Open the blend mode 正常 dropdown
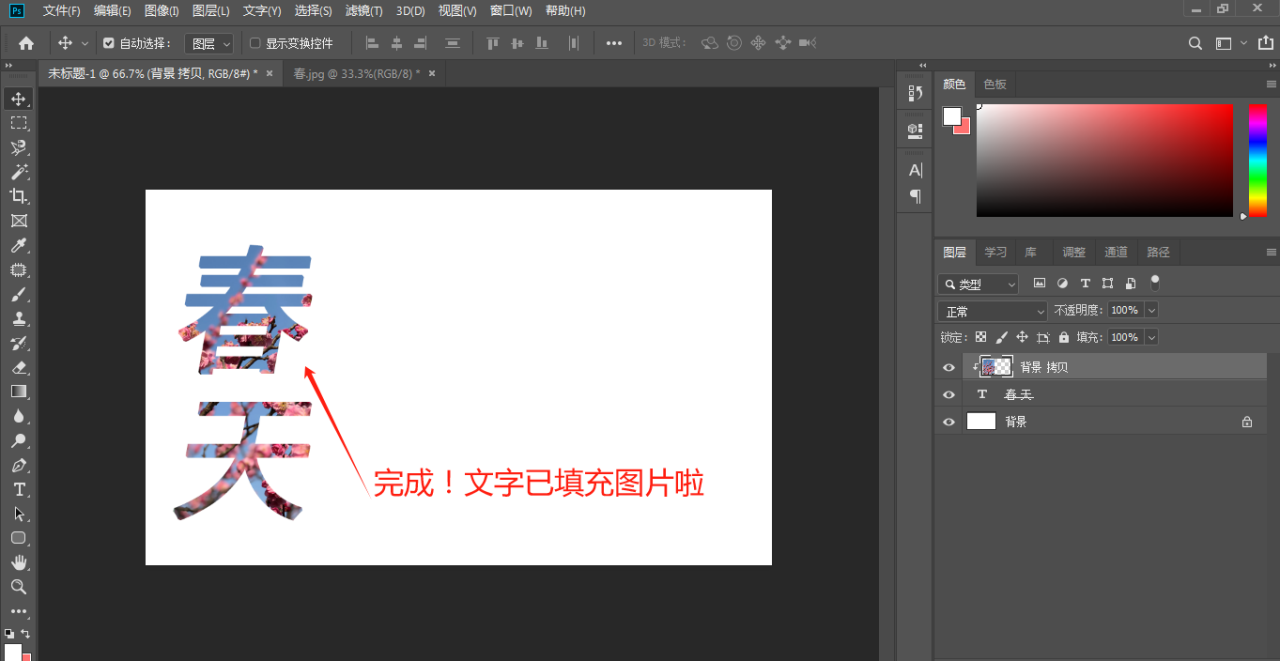The image size is (1280, 661). [993, 311]
